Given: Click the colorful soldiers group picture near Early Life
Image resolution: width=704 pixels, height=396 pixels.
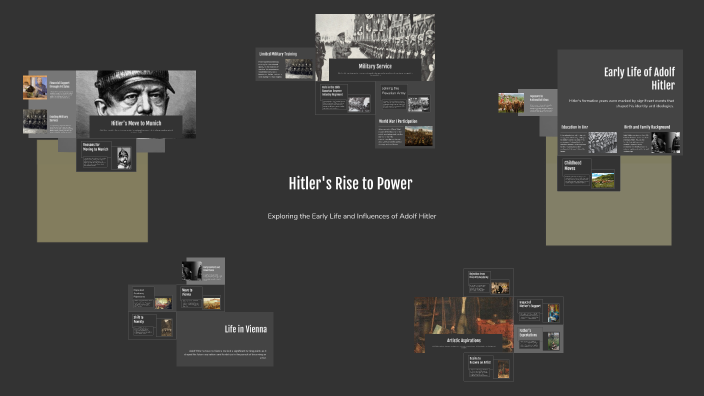Looking at the screenshot, I should [511, 103].
